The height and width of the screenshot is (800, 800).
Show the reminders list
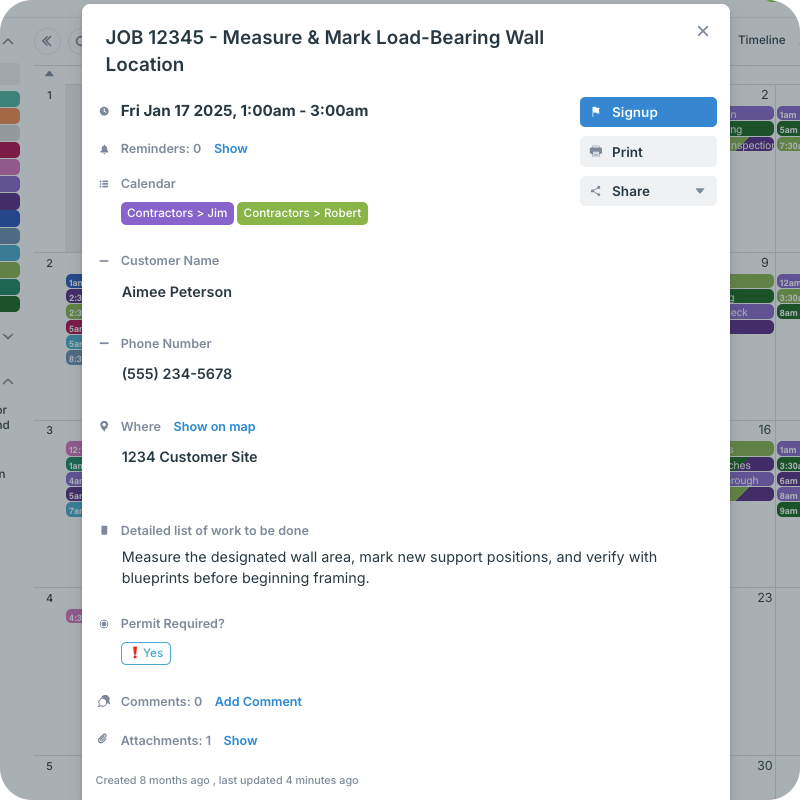pyautogui.click(x=230, y=149)
